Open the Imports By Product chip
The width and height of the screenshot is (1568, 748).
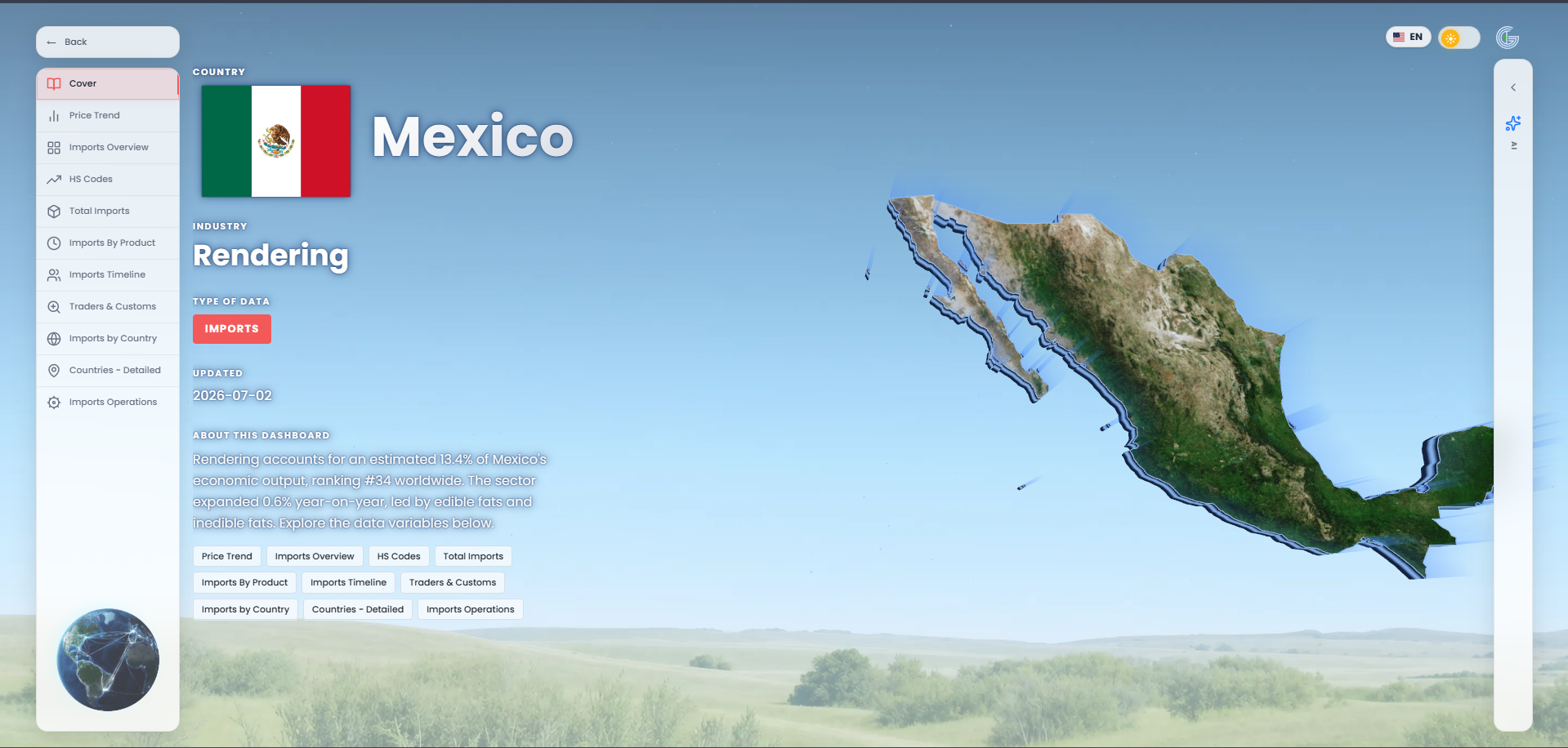tap(244, 582)
